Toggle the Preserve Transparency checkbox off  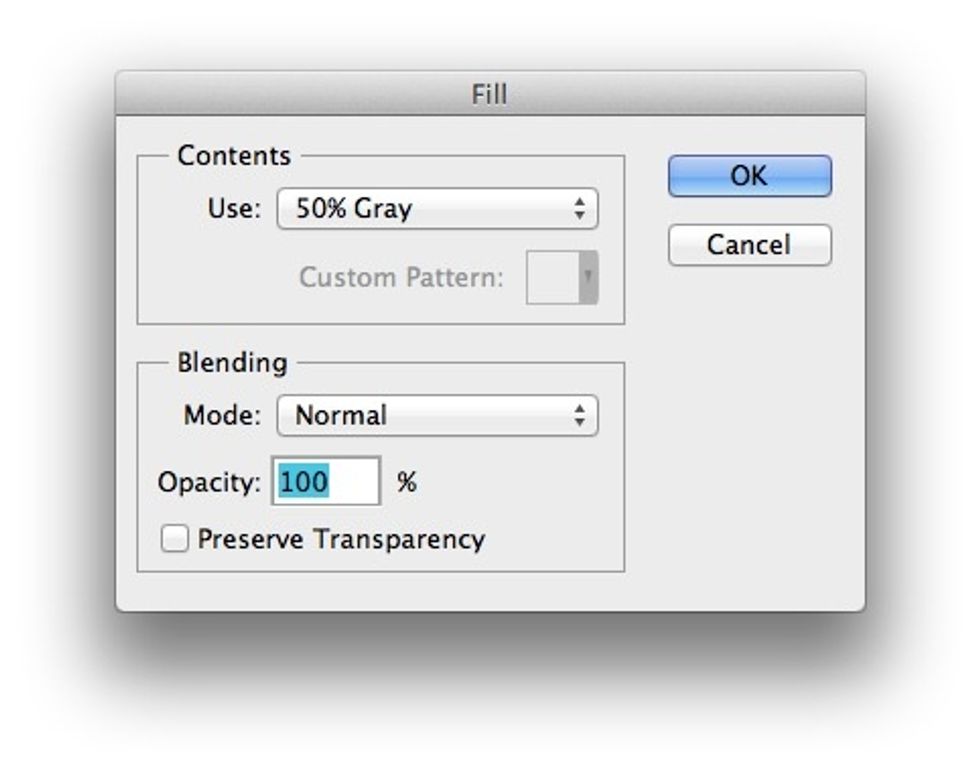tap(174, 539)
